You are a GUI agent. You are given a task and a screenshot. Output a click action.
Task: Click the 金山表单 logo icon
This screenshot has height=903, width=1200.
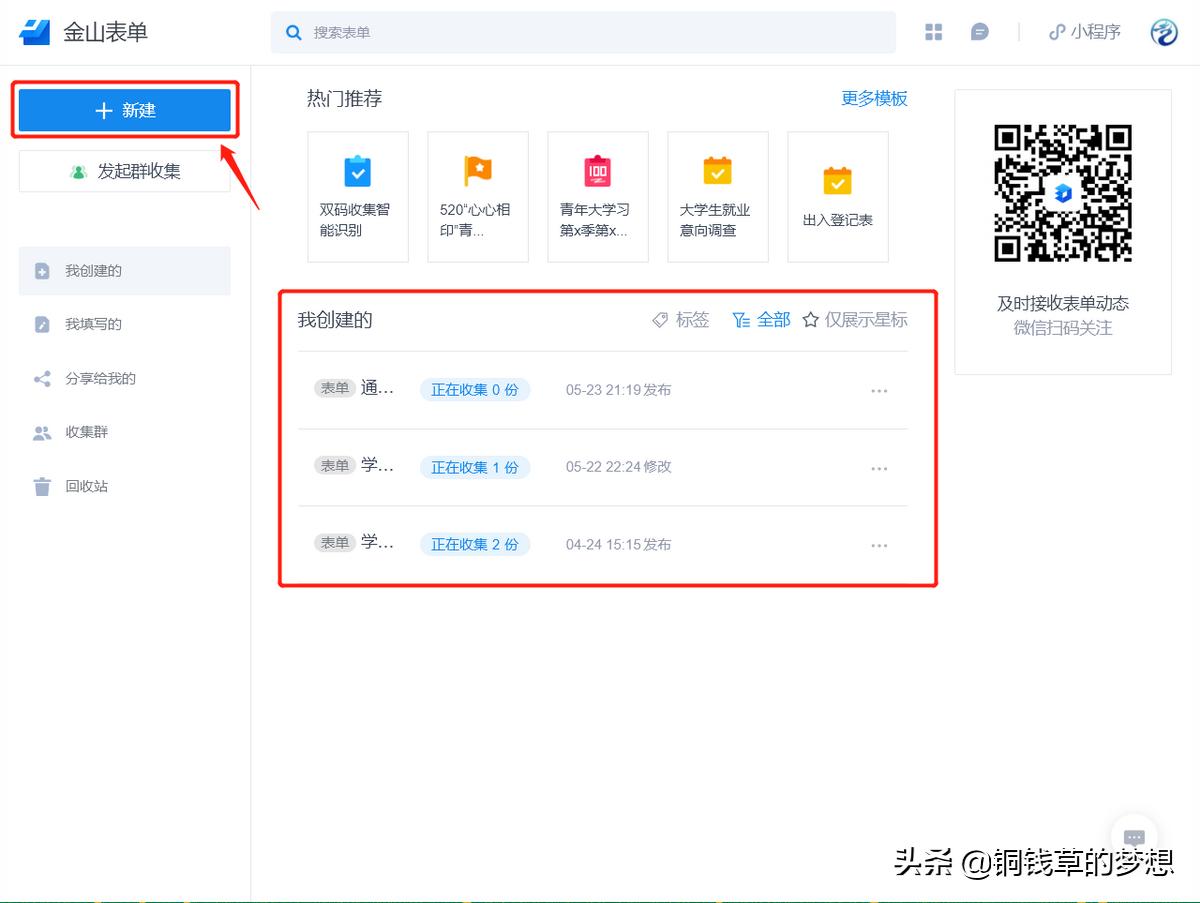pos(35,32)
